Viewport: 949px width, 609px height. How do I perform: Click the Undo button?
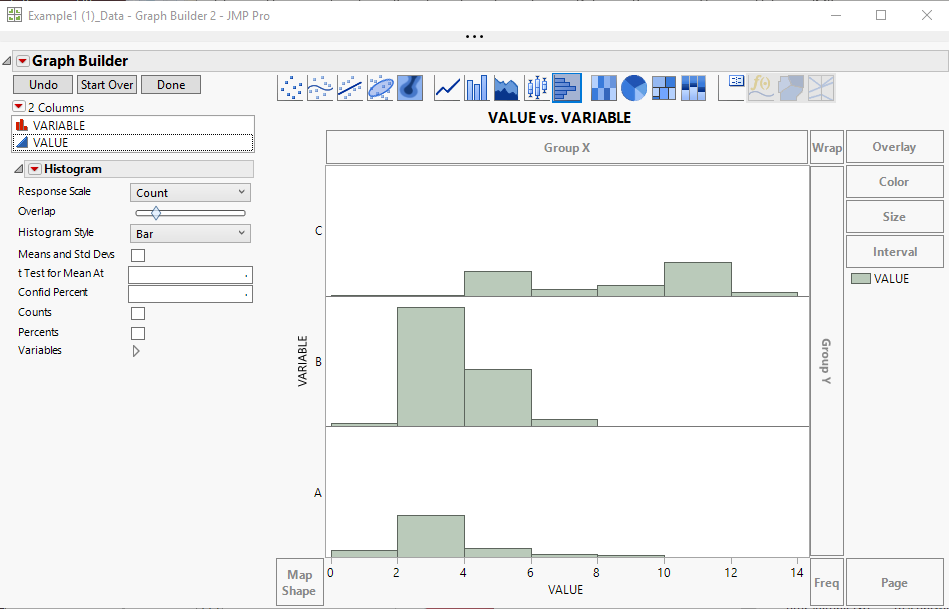pyautogui.click(x=43, y=85)
